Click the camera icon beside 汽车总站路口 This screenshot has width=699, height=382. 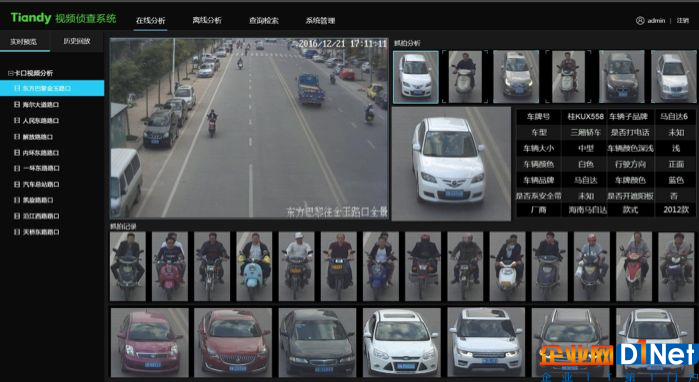17,184
